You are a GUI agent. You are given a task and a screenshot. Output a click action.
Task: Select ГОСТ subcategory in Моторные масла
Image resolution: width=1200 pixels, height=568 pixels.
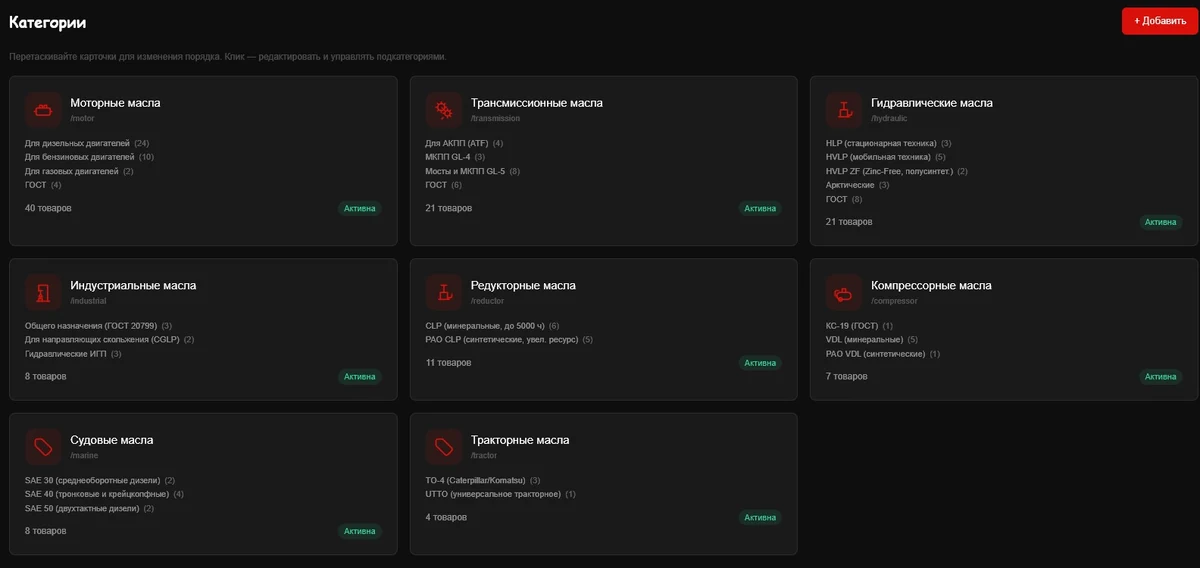click(x=36, y=185)
